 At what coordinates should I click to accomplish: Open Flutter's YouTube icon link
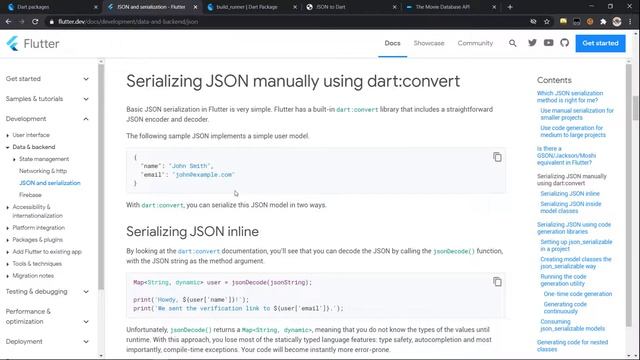click(x=549, y=42)
